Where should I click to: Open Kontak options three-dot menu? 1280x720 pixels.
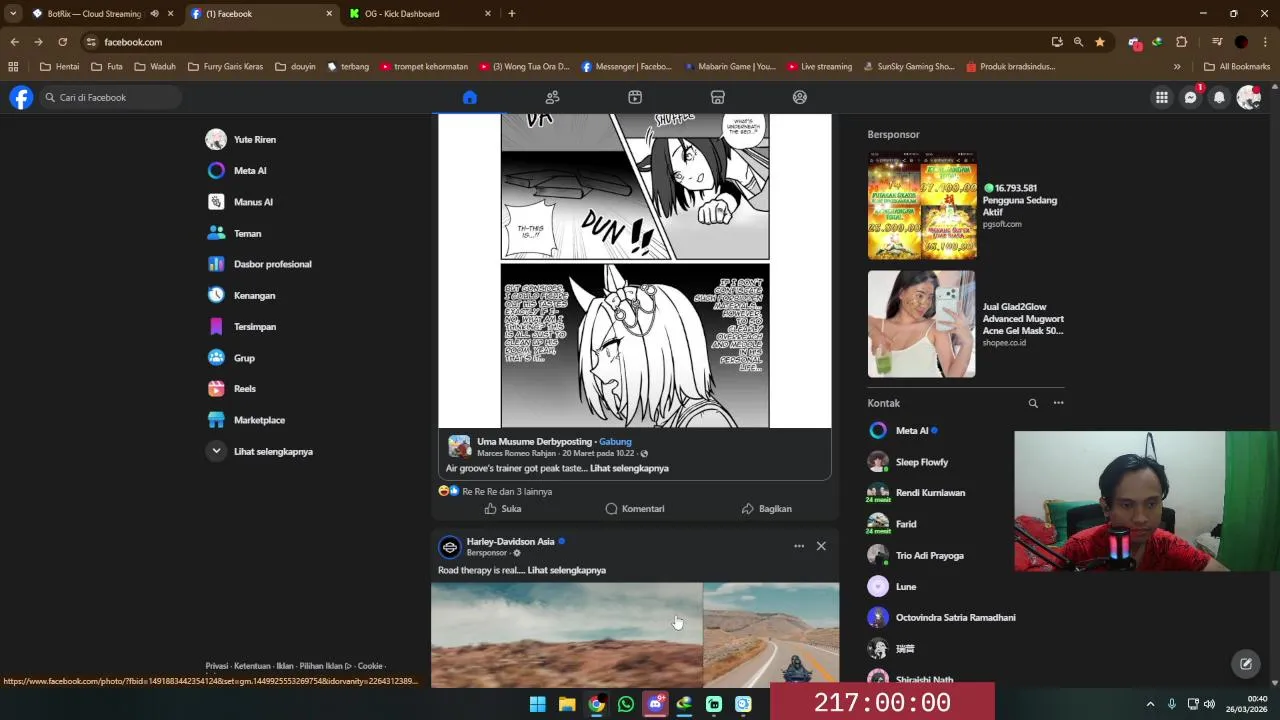coord(1058,403)
